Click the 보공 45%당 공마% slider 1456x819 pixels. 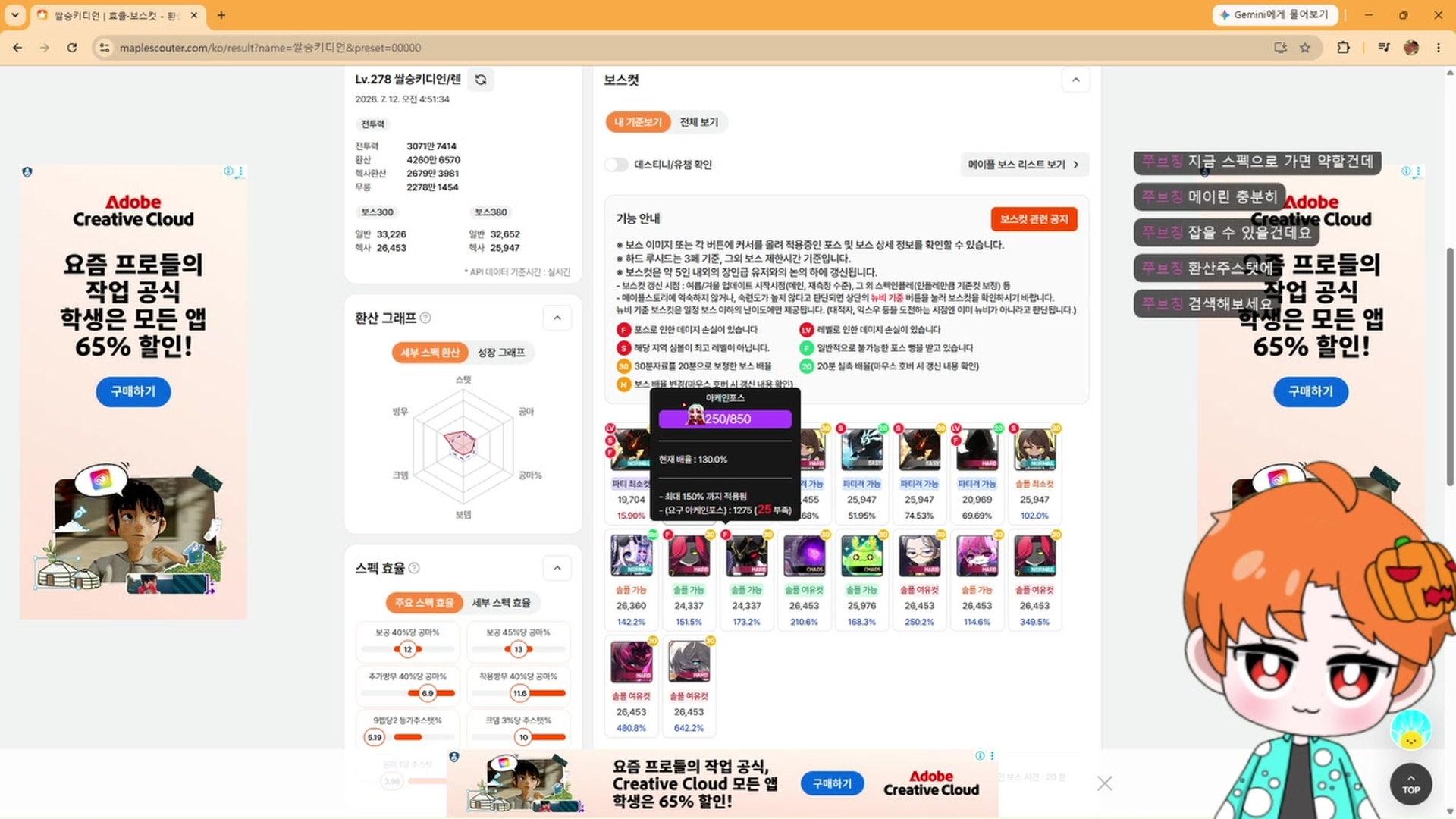click(518, 649)
